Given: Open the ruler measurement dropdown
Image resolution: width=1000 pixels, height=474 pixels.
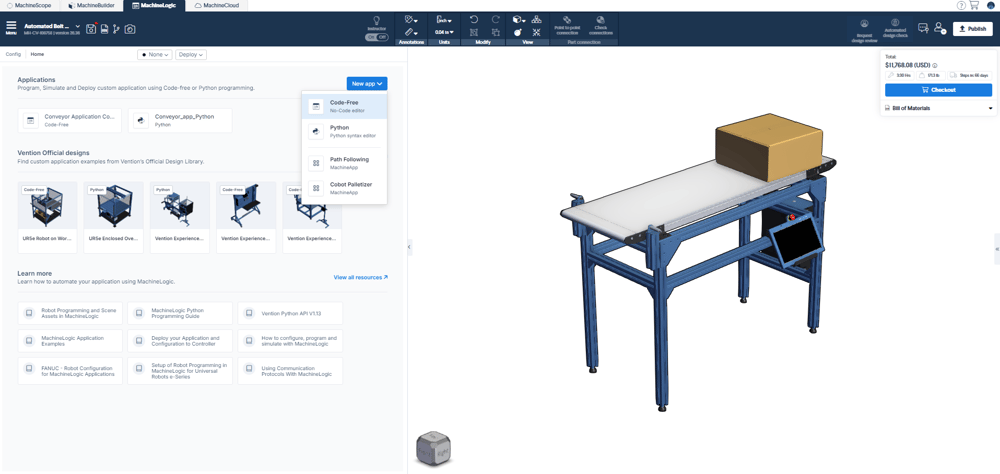Looking at the screenshot, I should click(411, 32).
